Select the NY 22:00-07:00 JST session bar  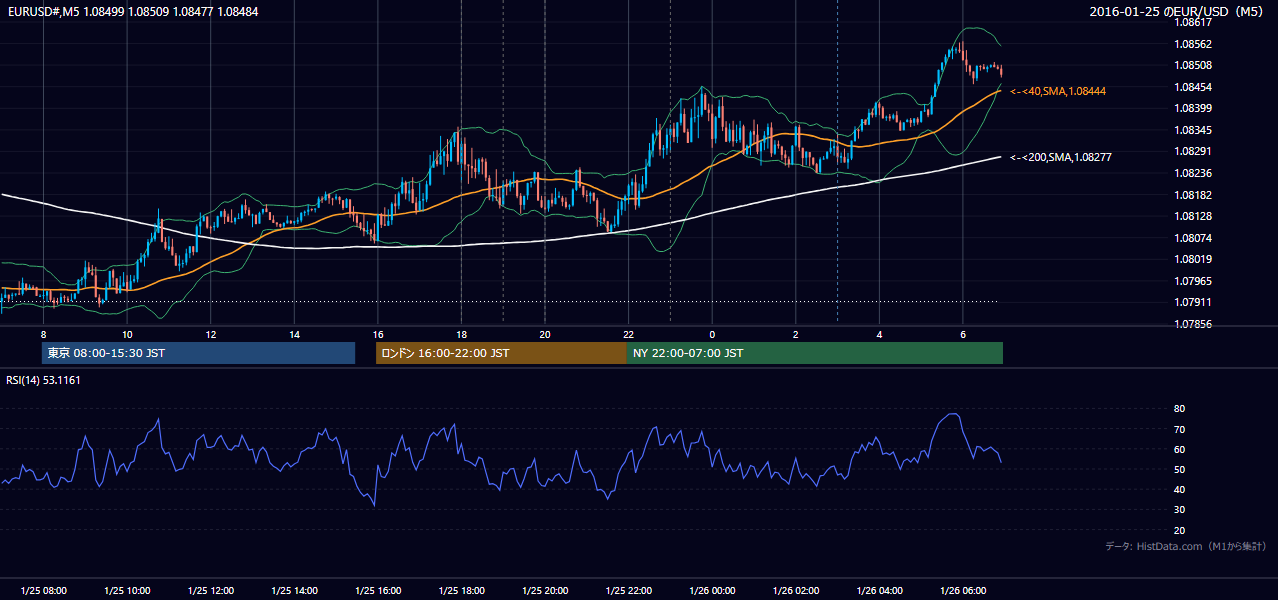coord(815,353)
